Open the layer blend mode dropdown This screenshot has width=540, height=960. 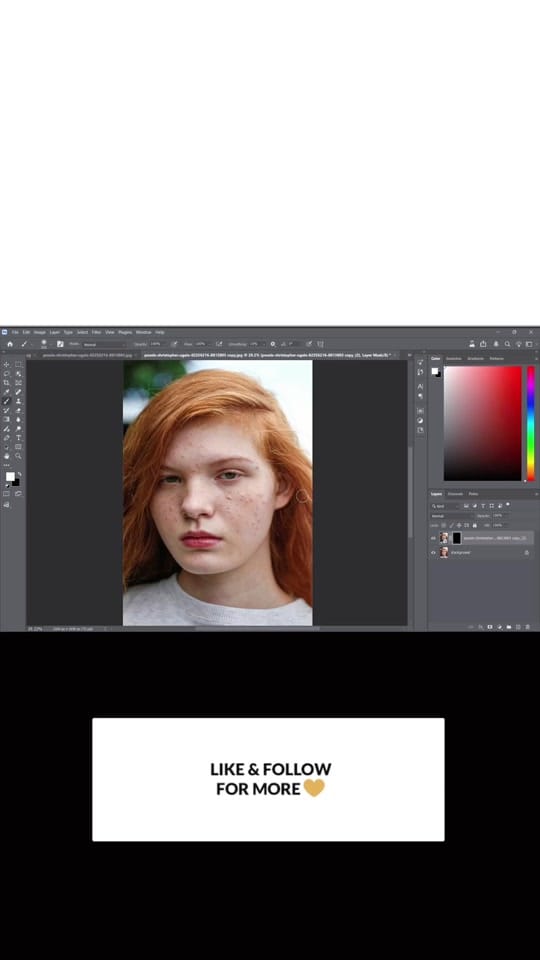click(451, 516)
